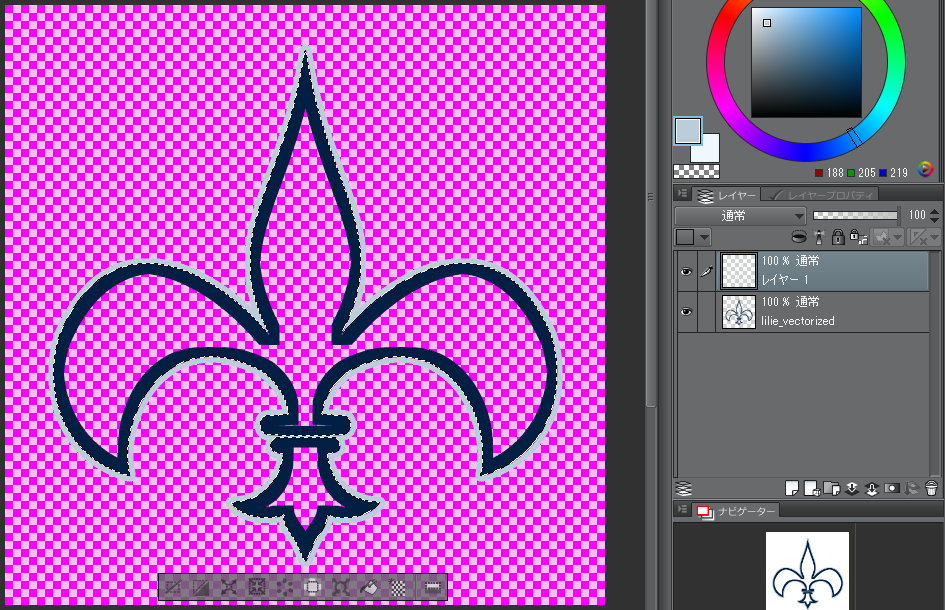Create a new vector layer

pos(812,488)
